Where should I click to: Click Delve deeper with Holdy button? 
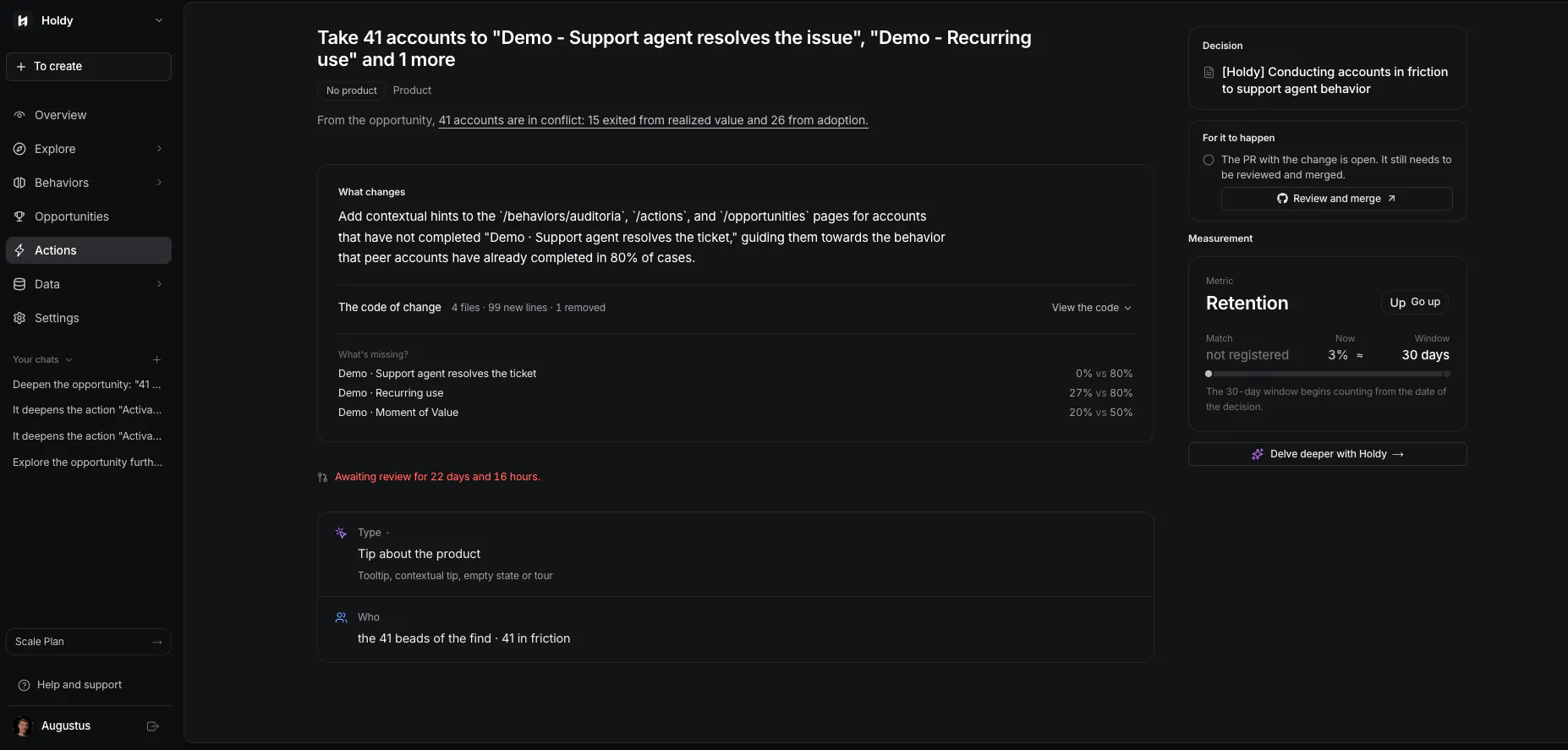coord(1327,454)
